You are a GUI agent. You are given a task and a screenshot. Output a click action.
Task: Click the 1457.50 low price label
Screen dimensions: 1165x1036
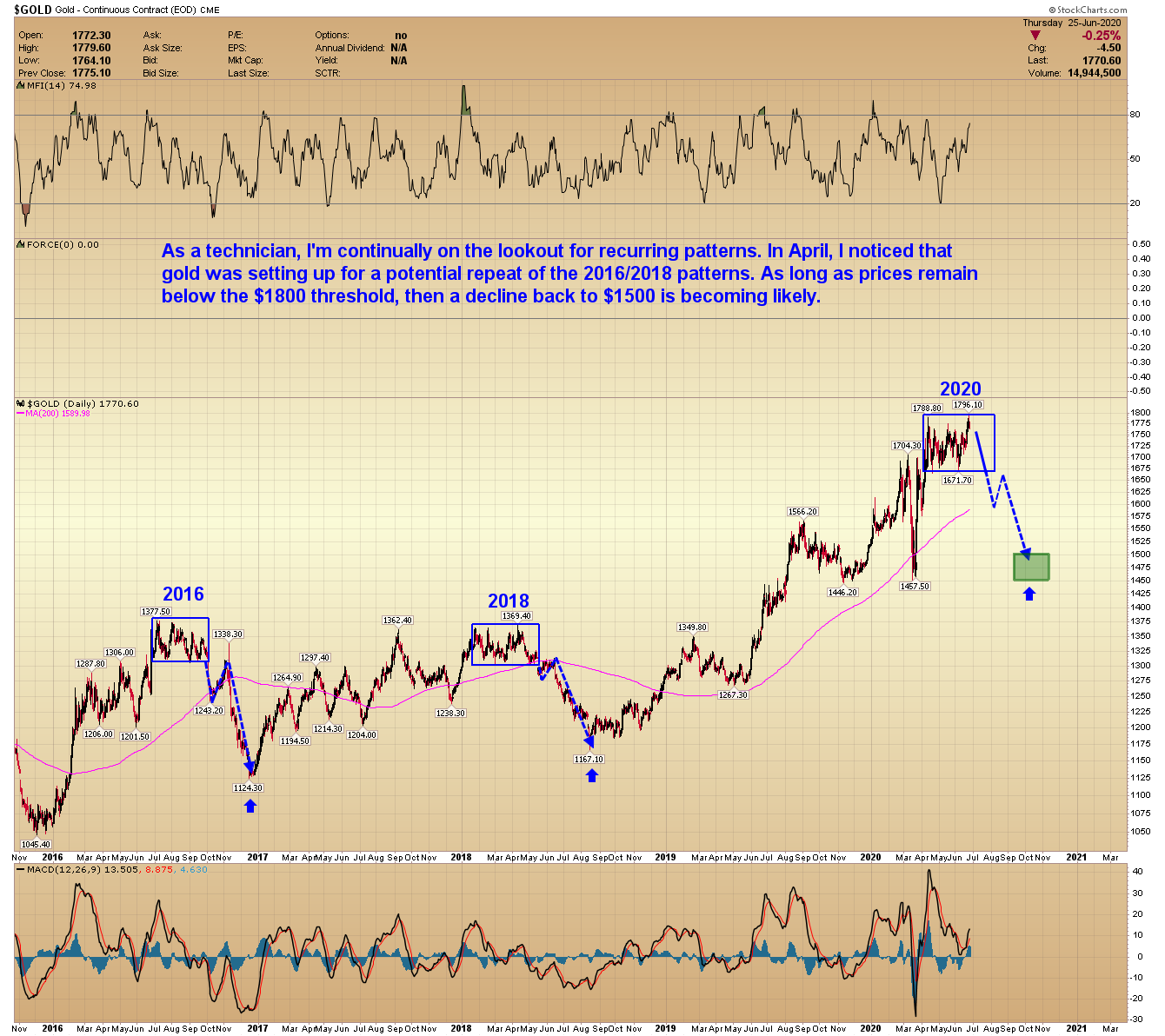[915, 586]
